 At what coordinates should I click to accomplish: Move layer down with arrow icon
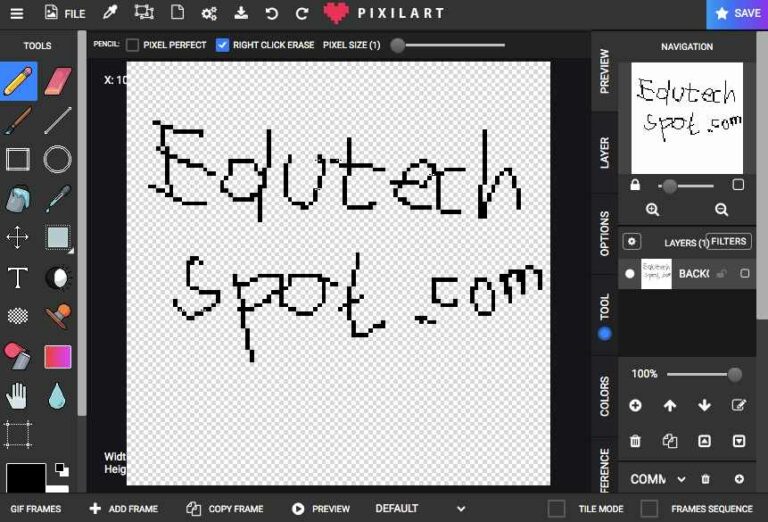coord(704,405)
